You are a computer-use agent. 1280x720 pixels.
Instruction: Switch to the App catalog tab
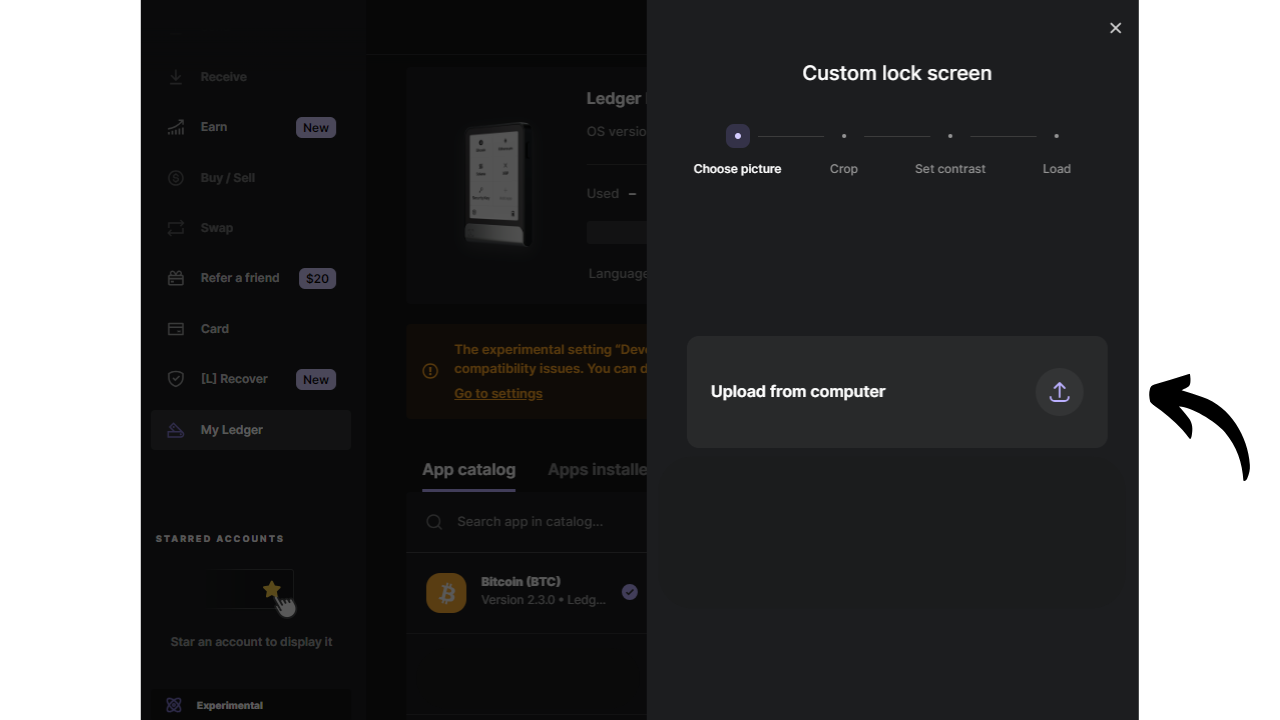click(469, 470)
